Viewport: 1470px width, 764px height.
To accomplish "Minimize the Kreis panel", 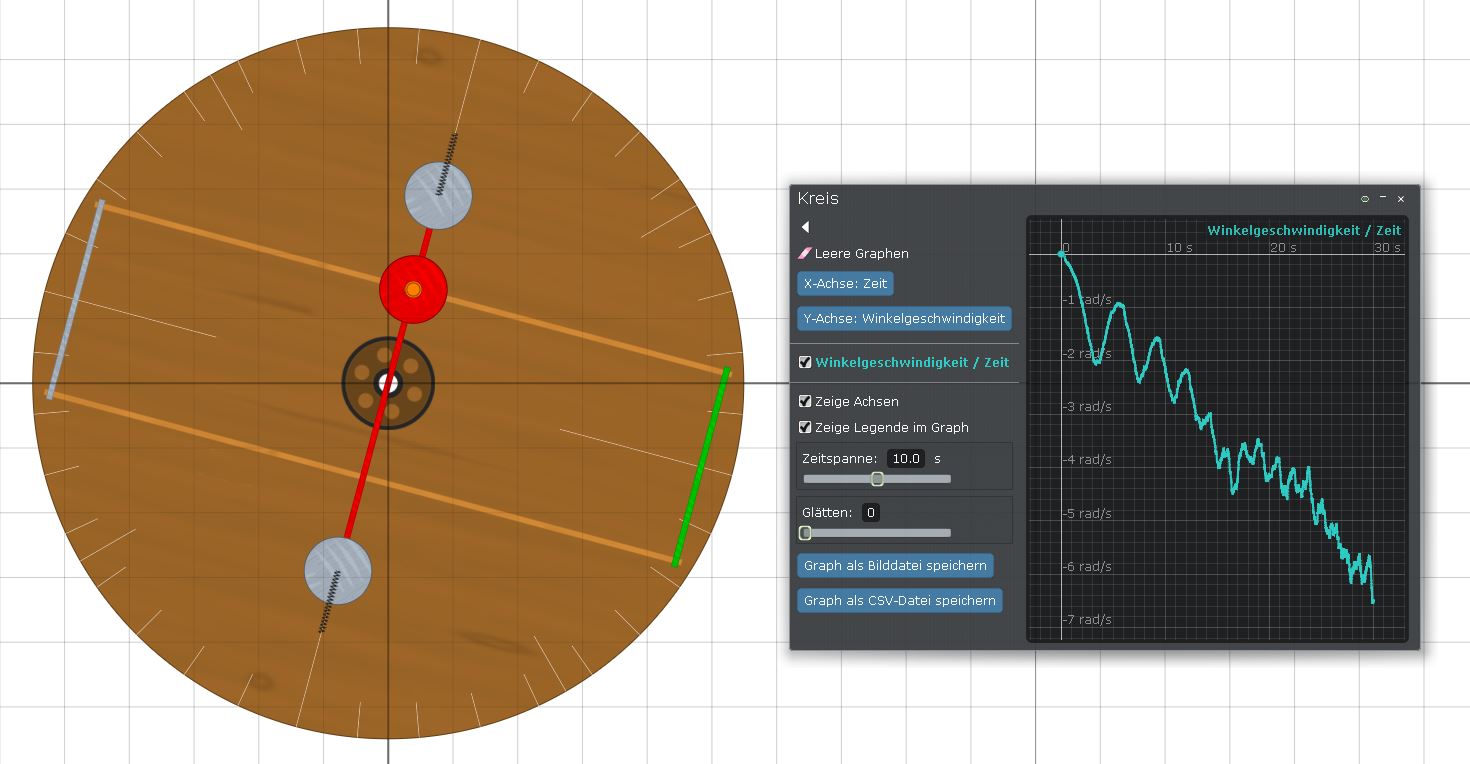I will pos(1383,198).
